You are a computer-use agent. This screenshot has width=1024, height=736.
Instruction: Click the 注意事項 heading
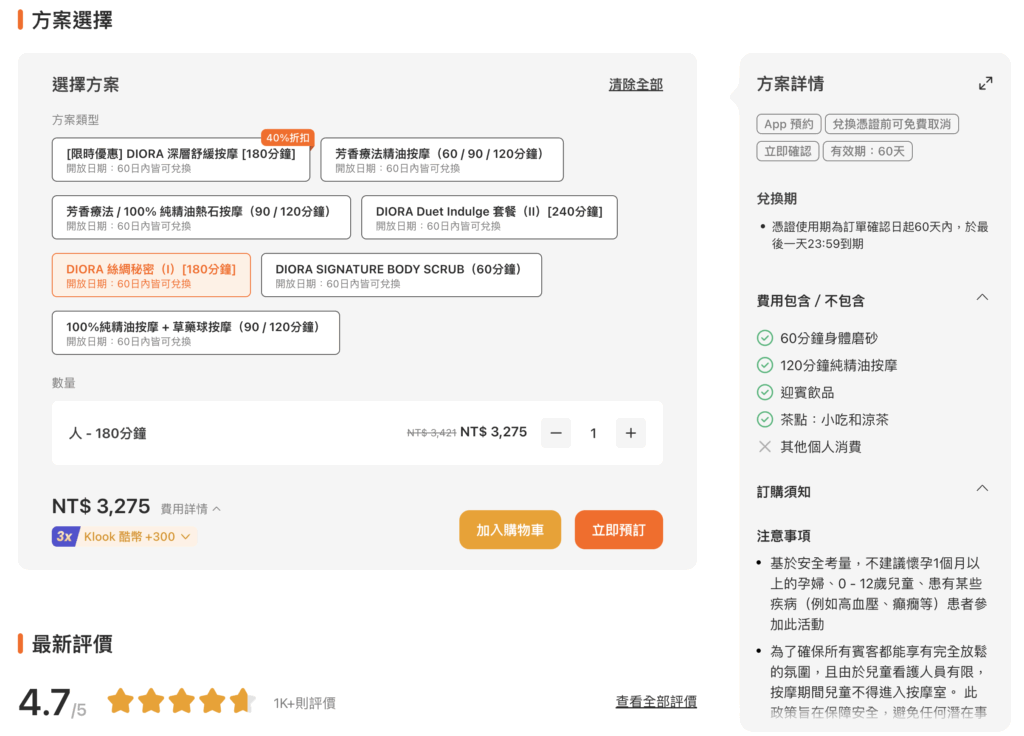click(783, 536)
